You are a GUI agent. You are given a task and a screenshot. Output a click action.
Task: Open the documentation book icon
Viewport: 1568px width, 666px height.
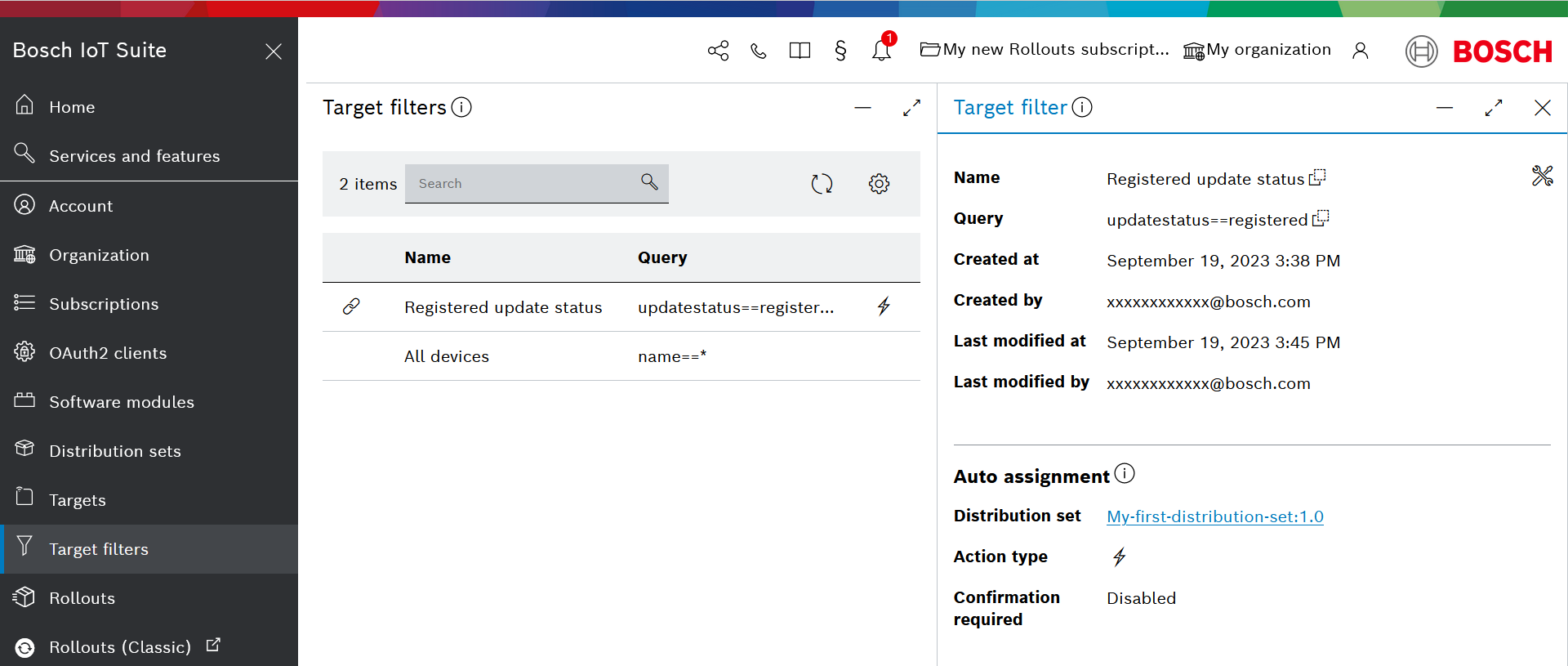point(800,51)
